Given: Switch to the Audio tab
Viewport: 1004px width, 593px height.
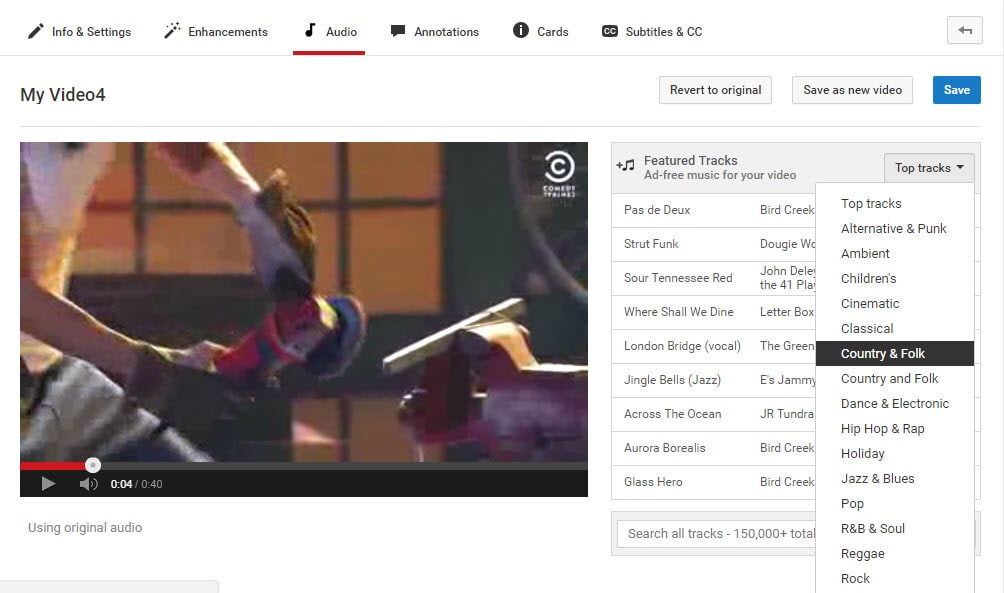Looking at the screenshot, I should pyautogui.click(x=329, y=31).
